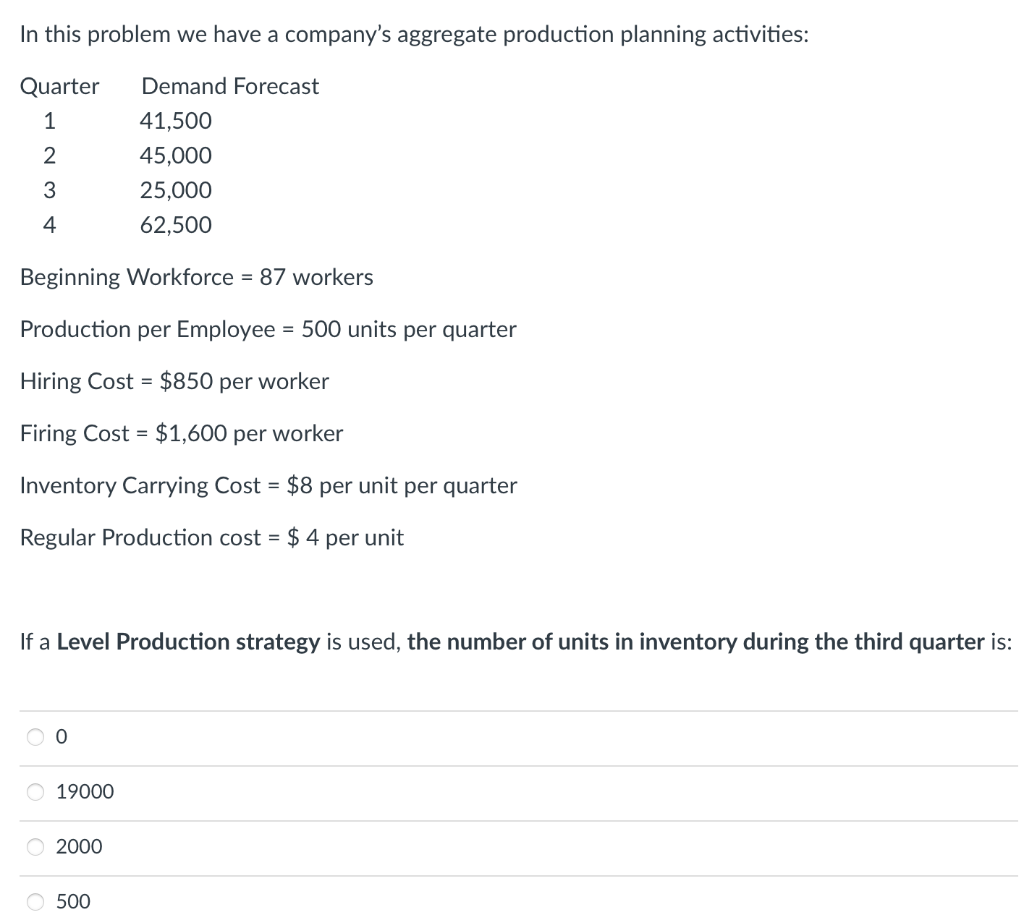Click the label text next to option 19000
Screen dimensions: 1024x915
[86, 791]
